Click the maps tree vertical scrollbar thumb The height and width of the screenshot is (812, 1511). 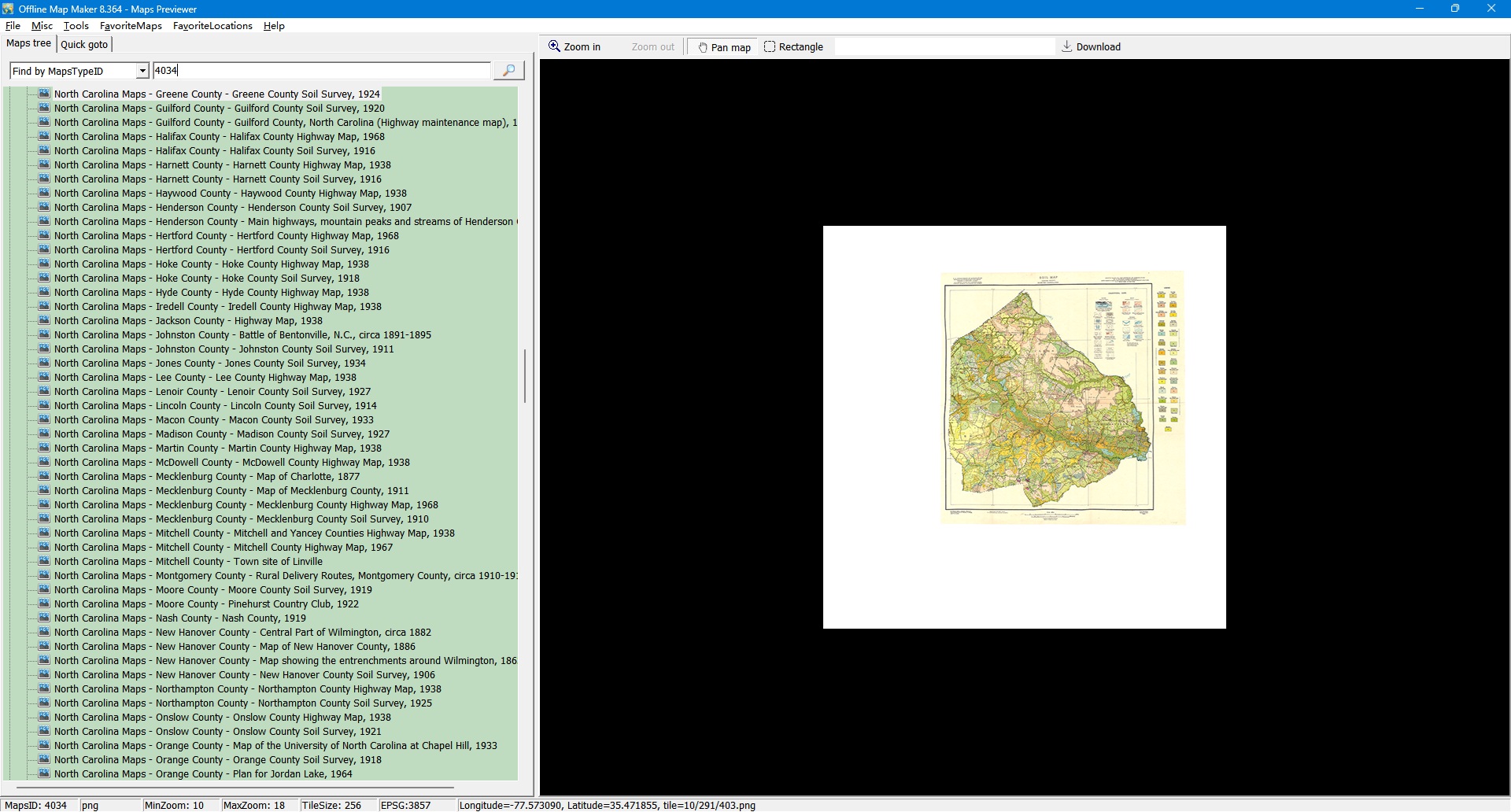tap(525, 376)
